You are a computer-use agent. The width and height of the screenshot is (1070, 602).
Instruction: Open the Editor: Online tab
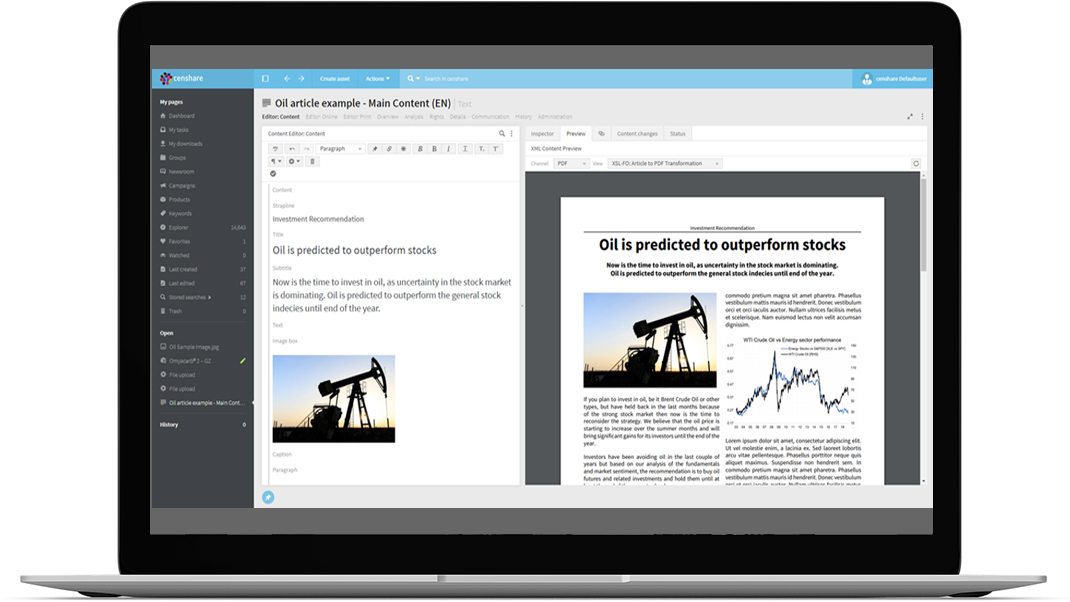pos(321,117)
